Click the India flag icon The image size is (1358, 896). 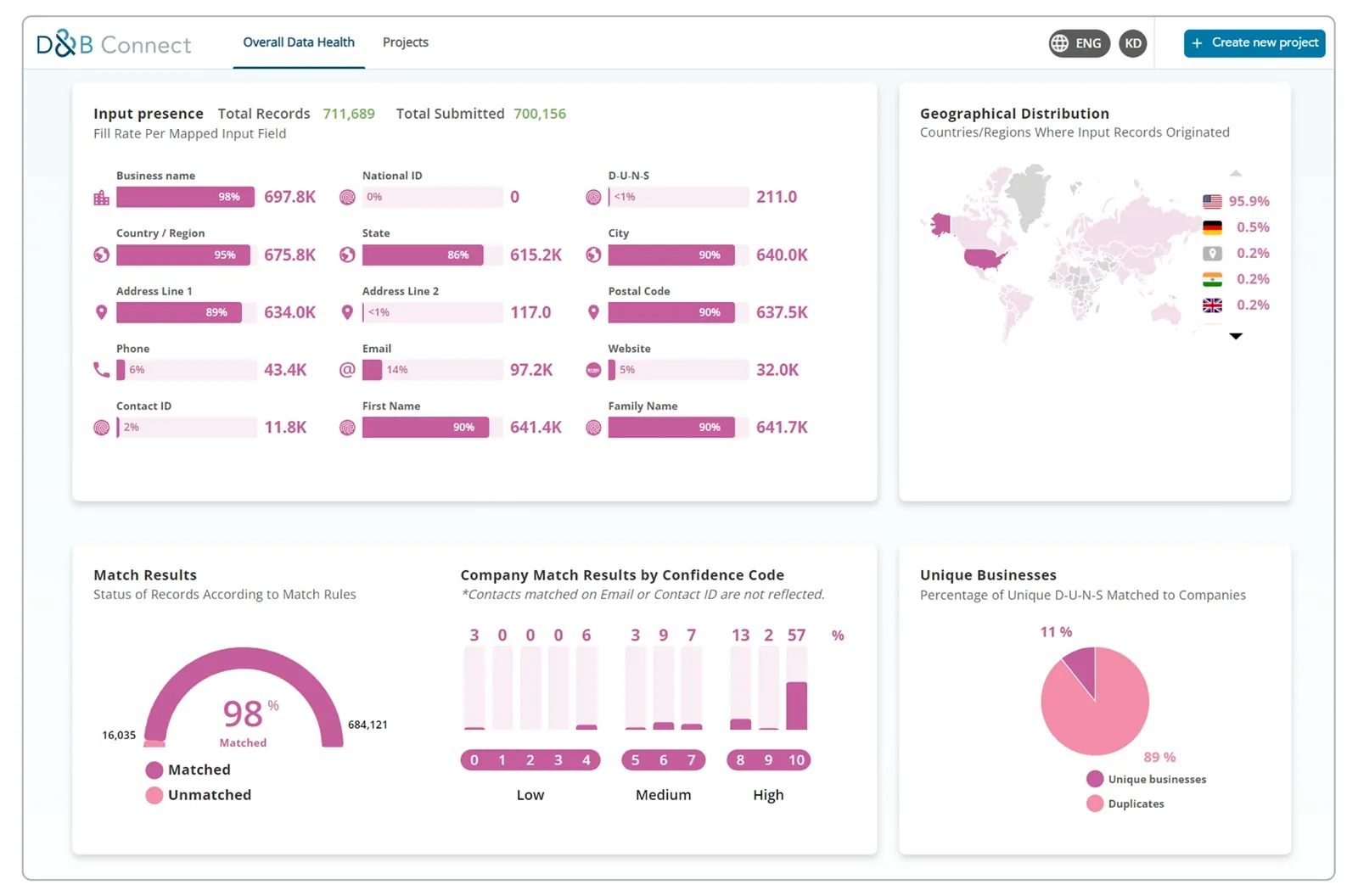(x=1212, y=279)
